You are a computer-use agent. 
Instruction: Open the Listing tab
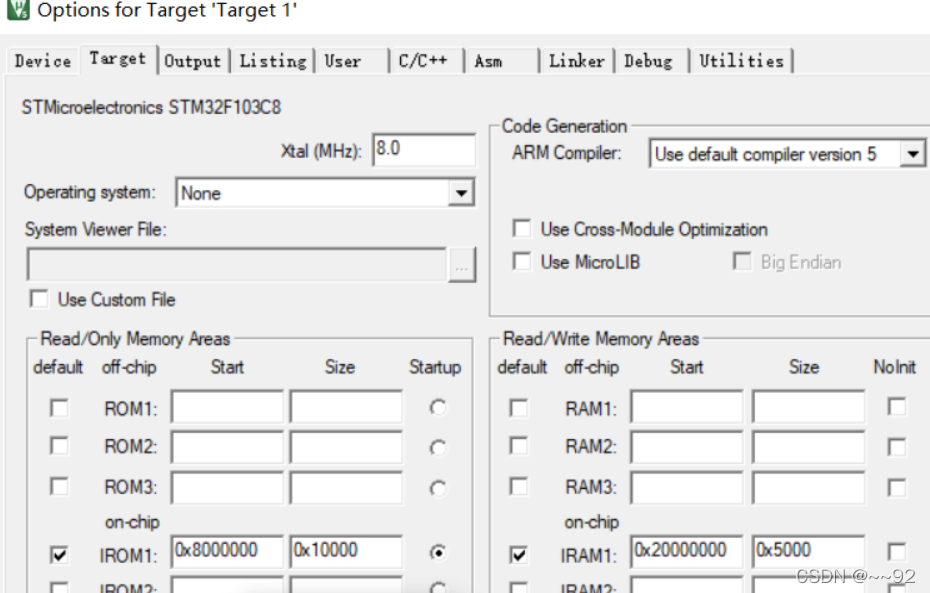273,60
